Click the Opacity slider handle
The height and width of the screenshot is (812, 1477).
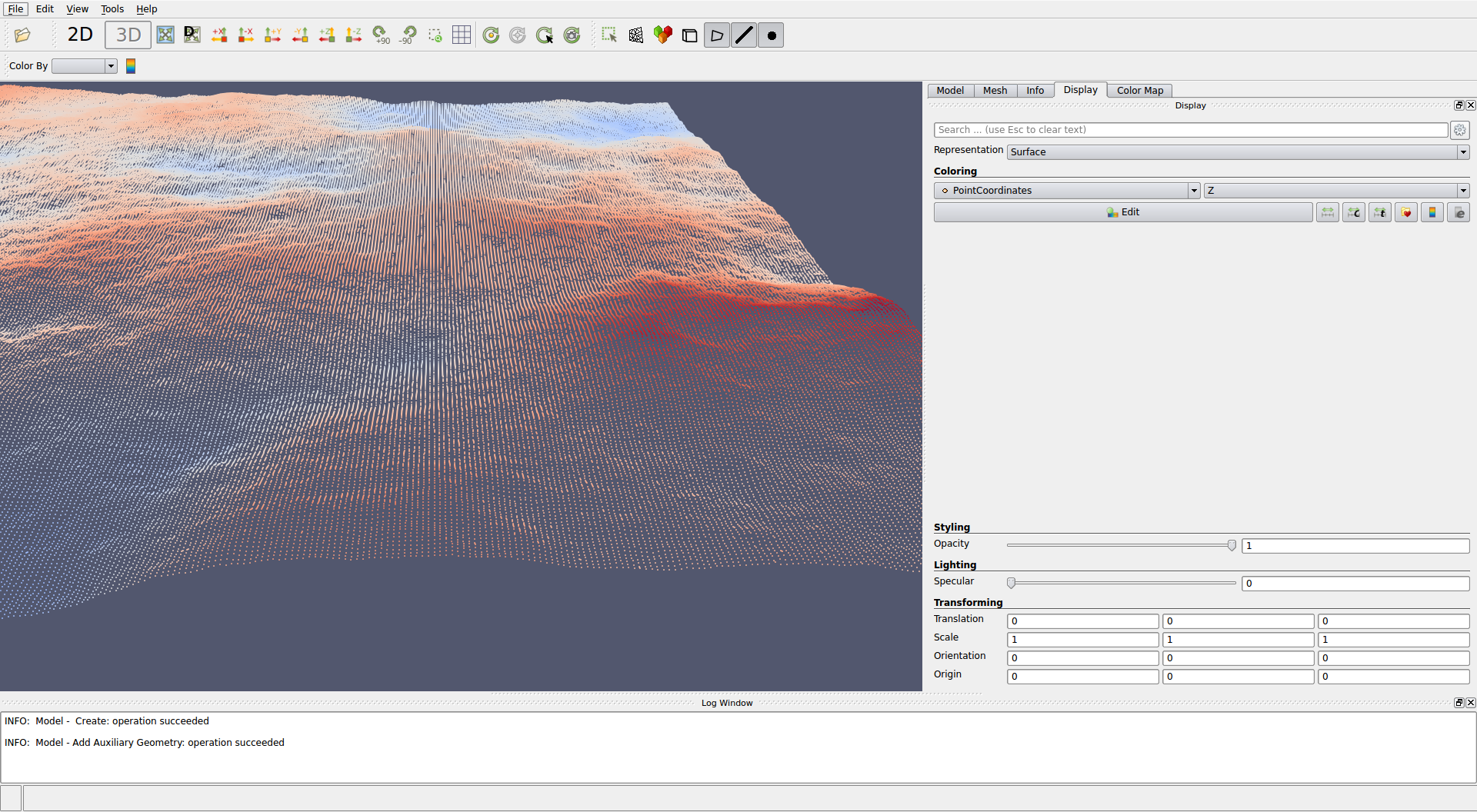[x=1232, y=546]
